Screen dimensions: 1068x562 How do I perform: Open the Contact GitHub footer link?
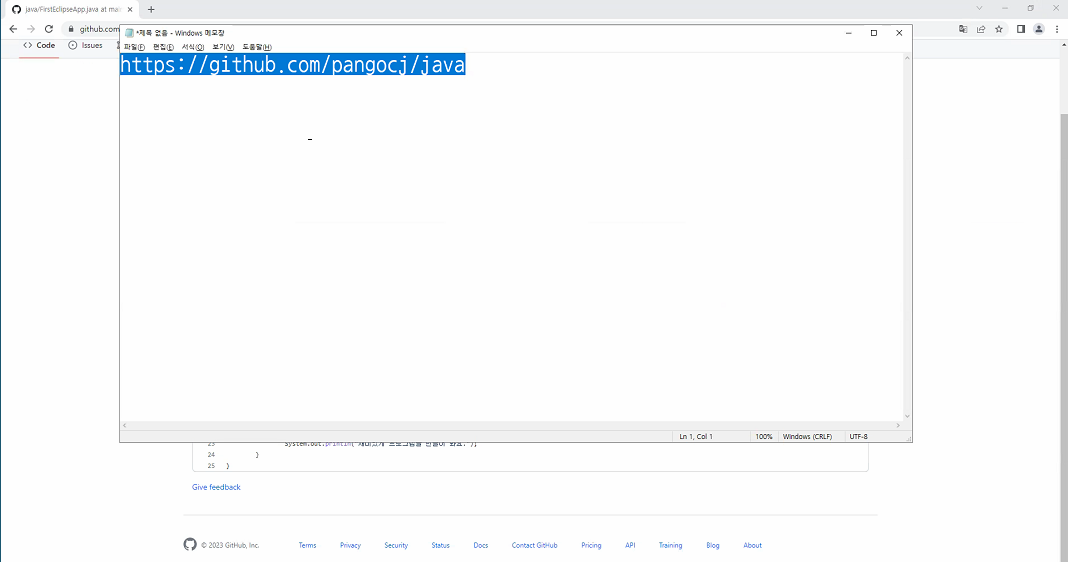tap(535, 545)
